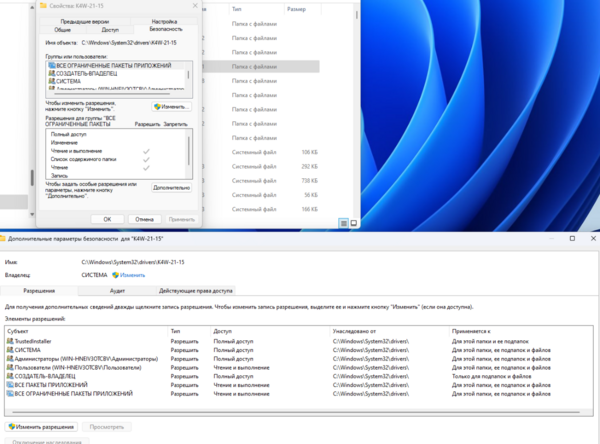This screenshot has width=600, height=444.
Task: Click the shield icon on the Изменить... button
Action: pos(157,106)
